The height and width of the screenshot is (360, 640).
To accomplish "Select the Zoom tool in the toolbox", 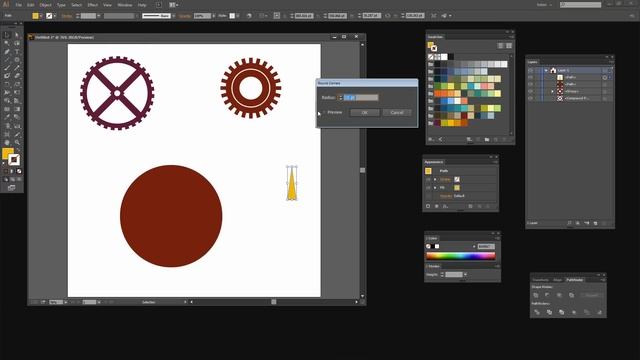I will click(x=17, y=142).
